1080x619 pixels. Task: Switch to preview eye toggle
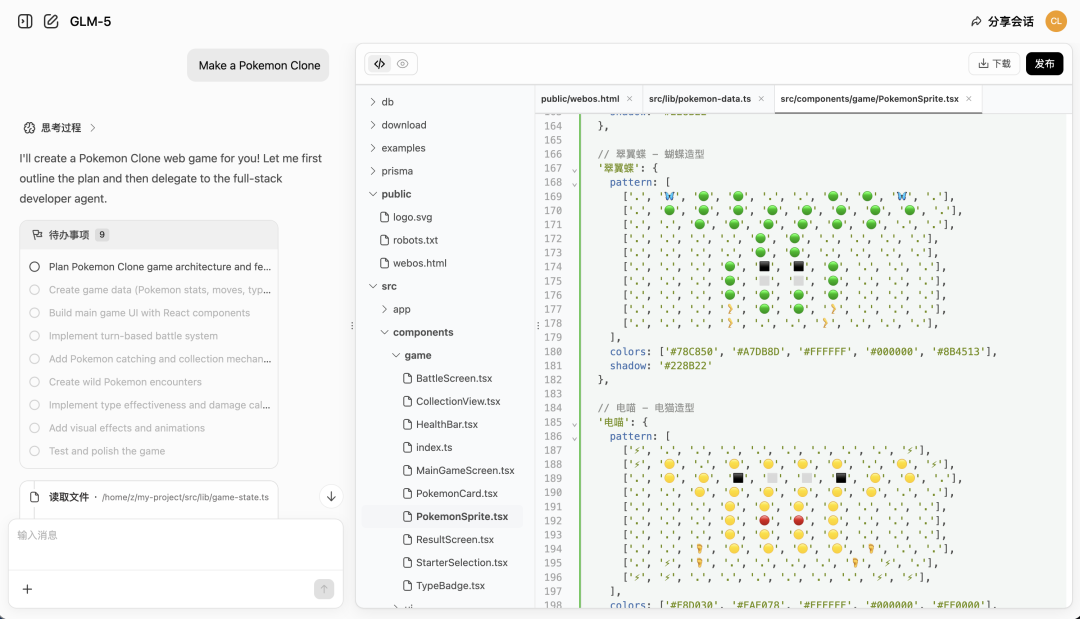402,64
